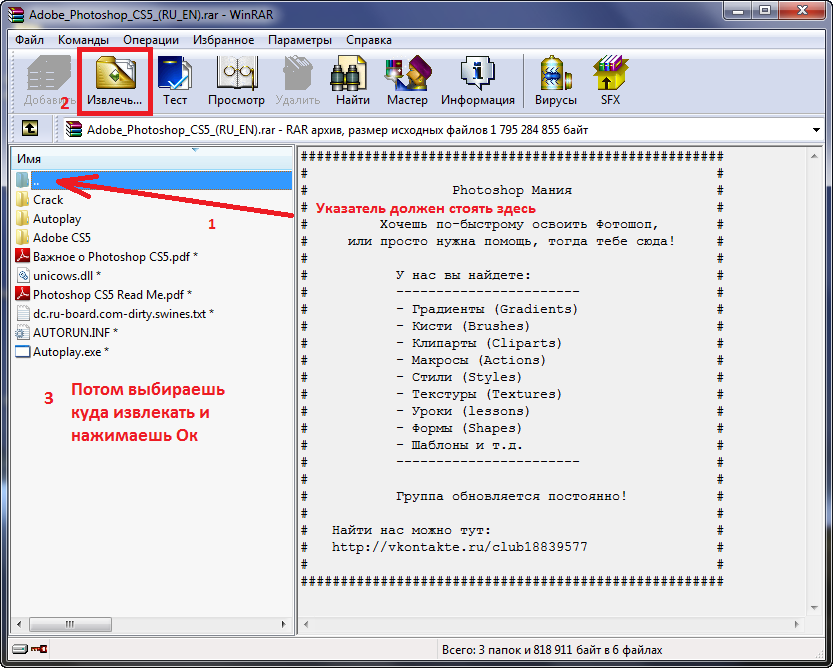Click PDF icon of Photoshop CS5 Read Me.pdf

point(22,294)
